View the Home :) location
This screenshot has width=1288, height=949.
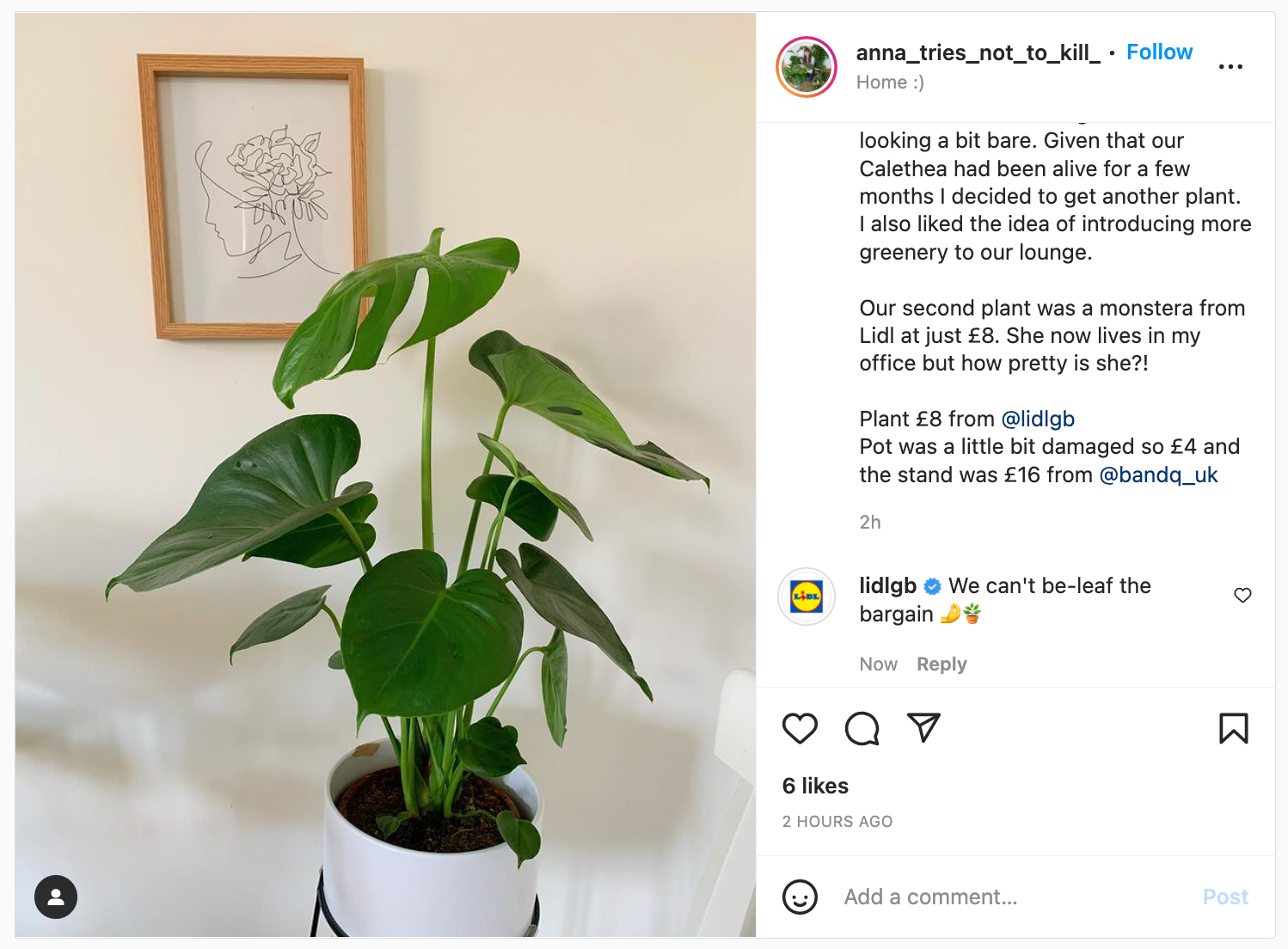coord(890,83)
